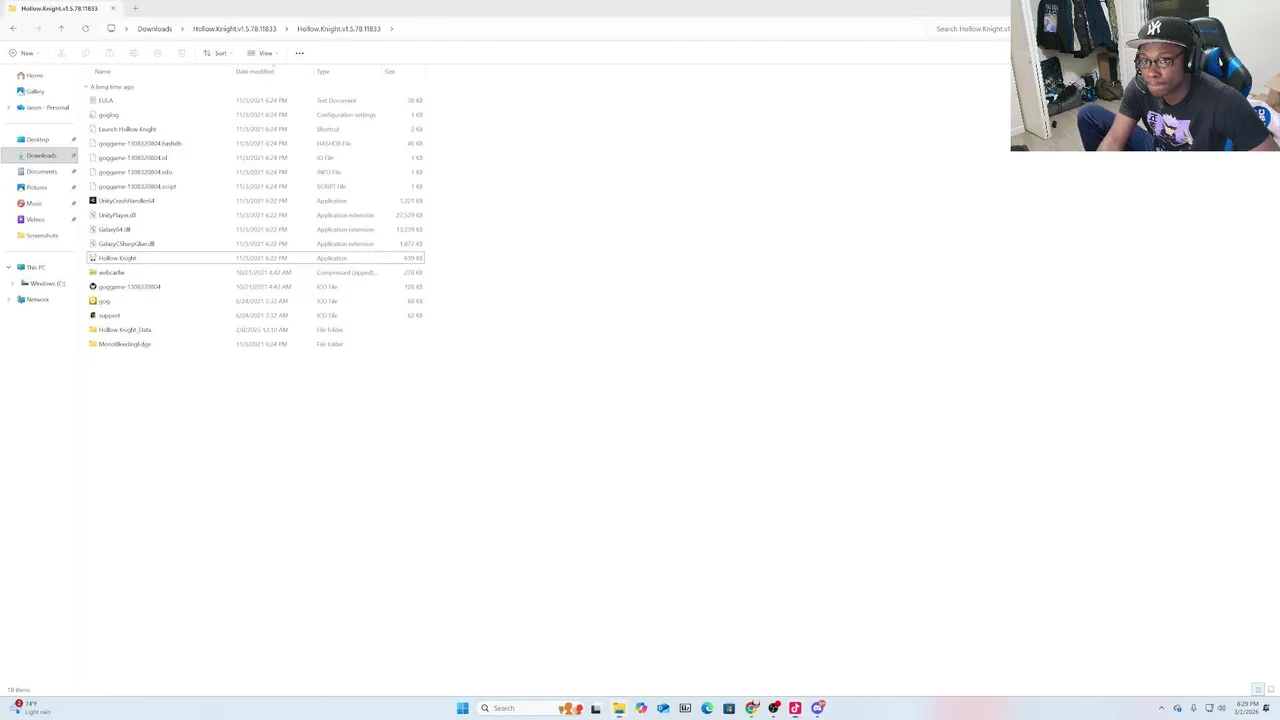Viewport: 1280px width, 720px height.
Task: Navigate to first Hollow.Knight.v1.5.78.11833 breadcrumb
Action: pos(234,29)
